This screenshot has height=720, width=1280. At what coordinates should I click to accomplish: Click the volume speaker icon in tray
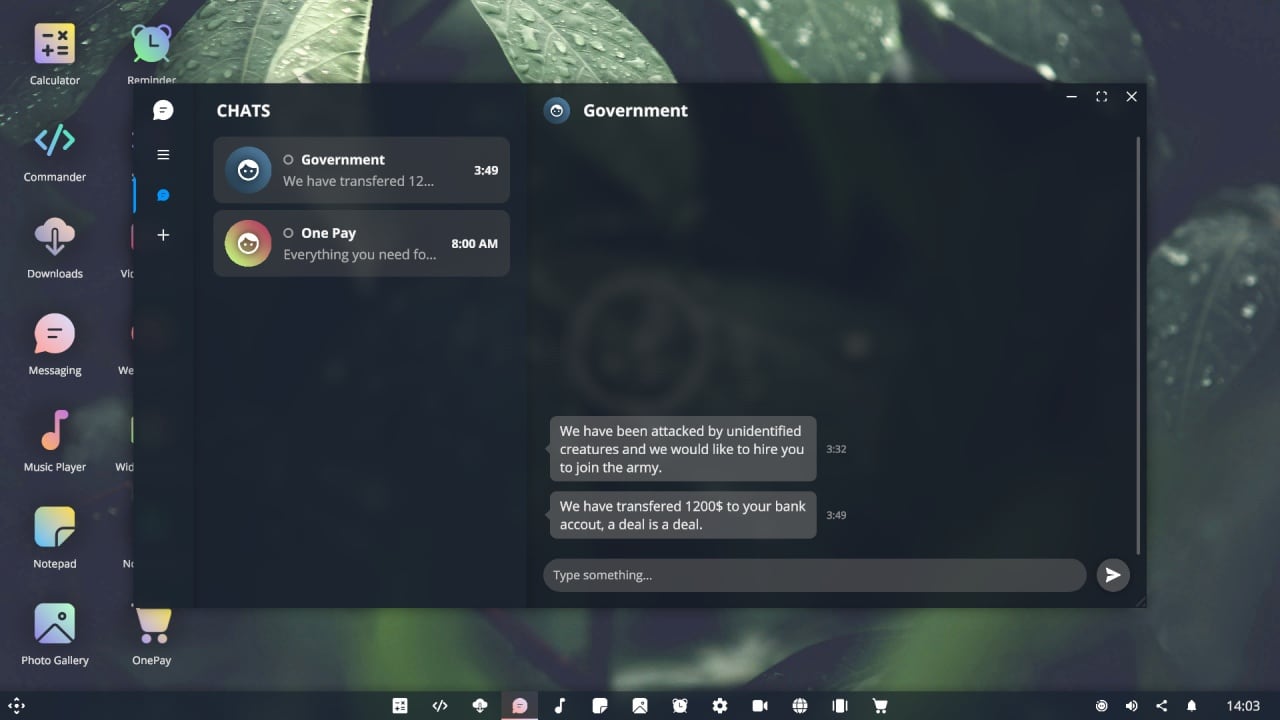[1131, 706]
